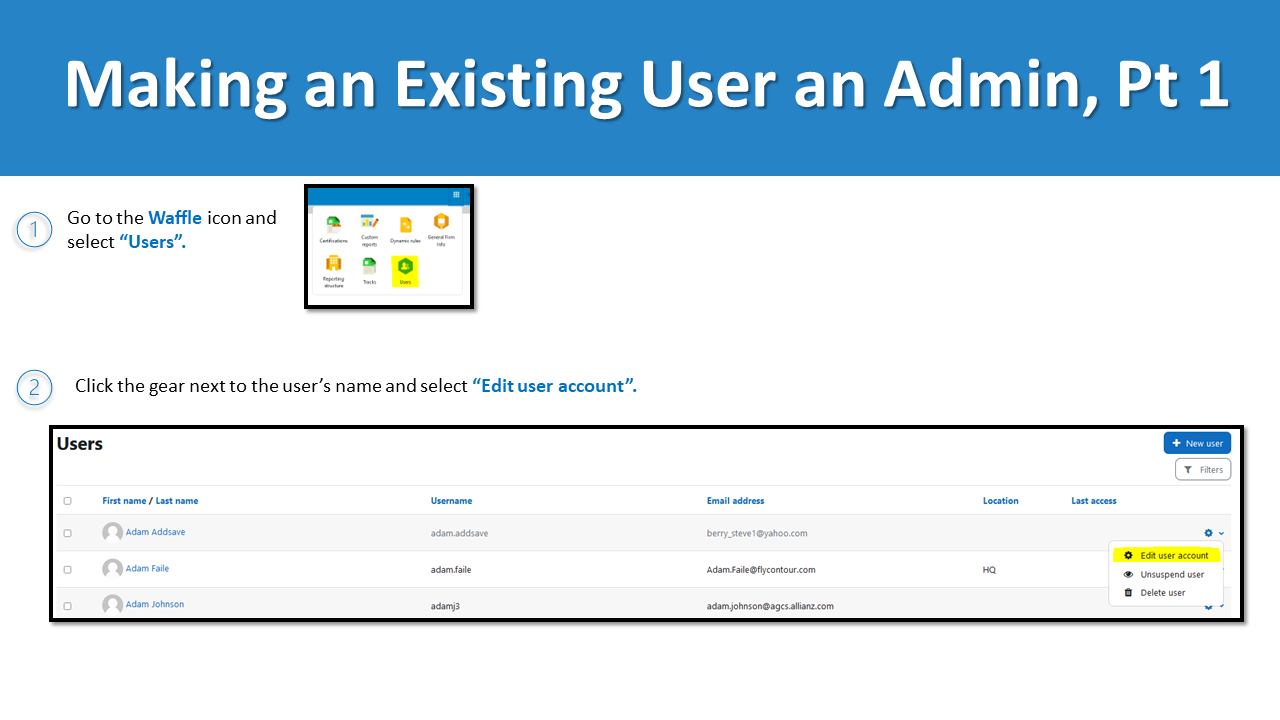The height and width of the screenshot is (720, 1280).
Task: Expand the action dropdown on Adam Faile's row
Action: (1222, 569)
